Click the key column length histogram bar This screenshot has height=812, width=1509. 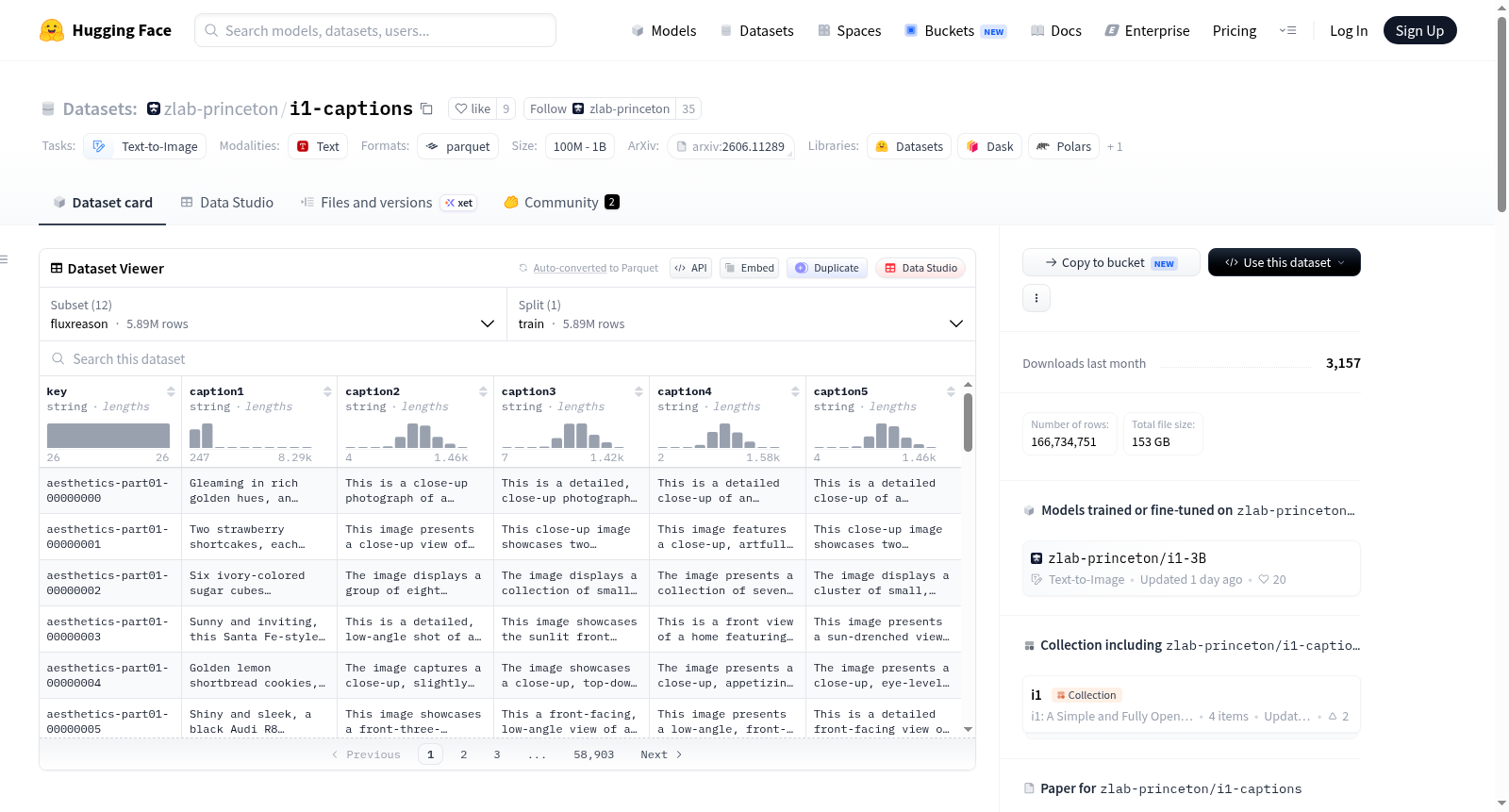pos(108,435)
